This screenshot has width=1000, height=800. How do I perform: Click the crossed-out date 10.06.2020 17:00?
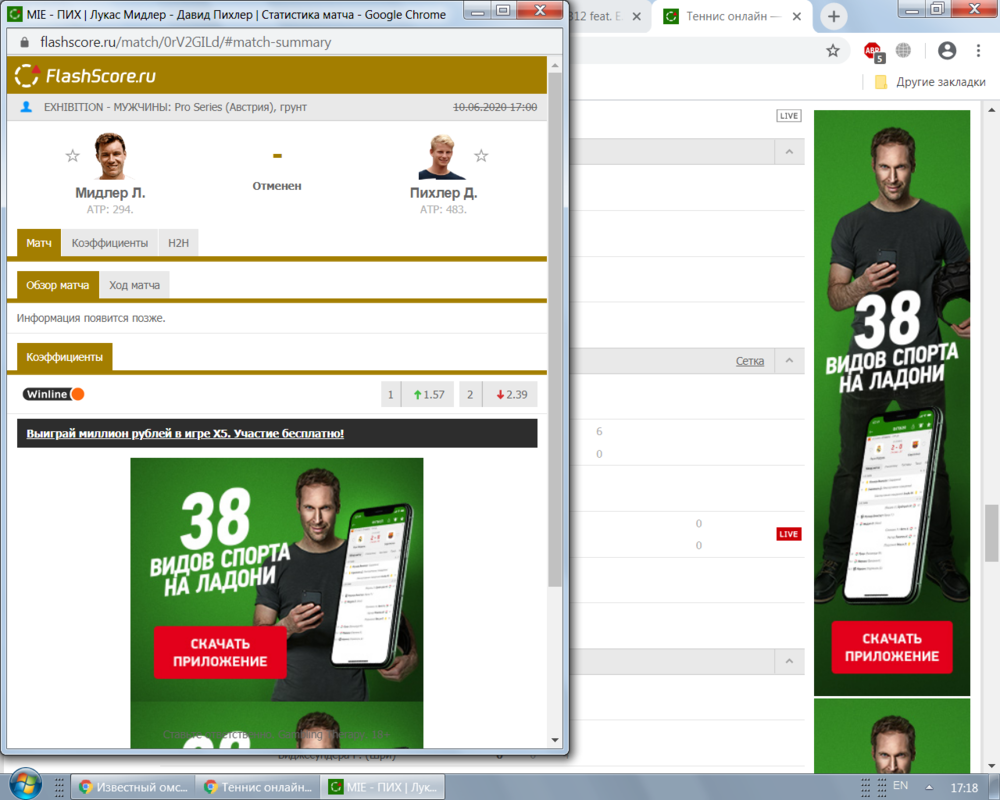click(495, 107)
